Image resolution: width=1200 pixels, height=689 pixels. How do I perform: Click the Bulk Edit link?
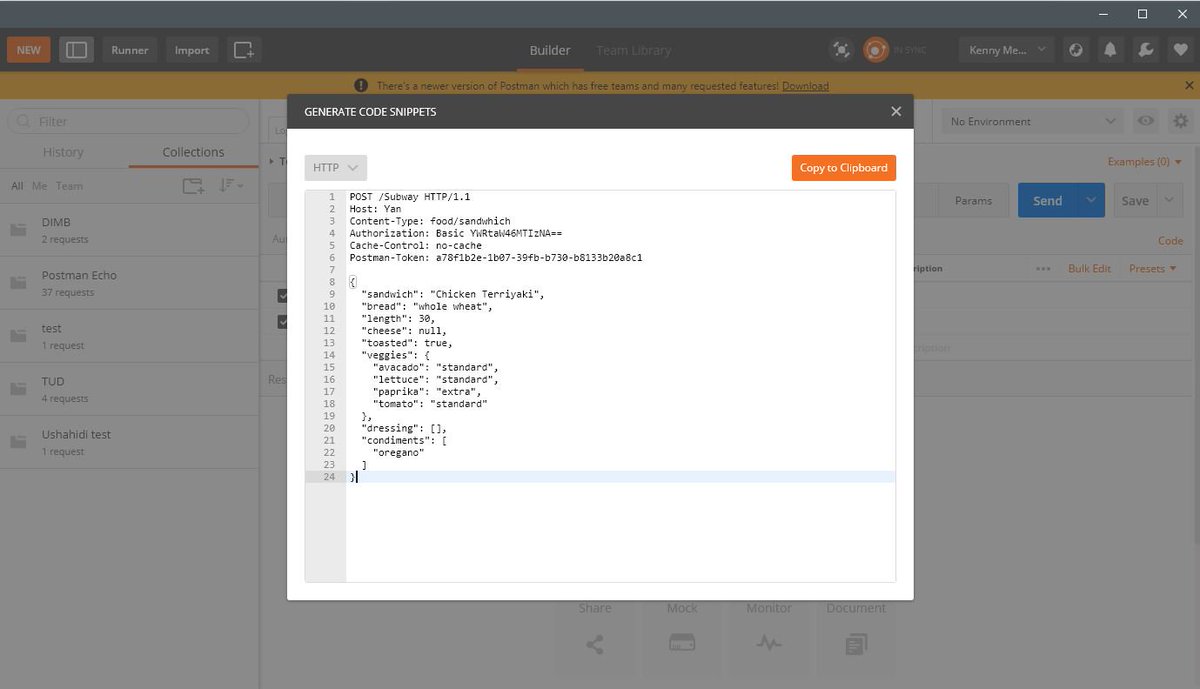1089,268
